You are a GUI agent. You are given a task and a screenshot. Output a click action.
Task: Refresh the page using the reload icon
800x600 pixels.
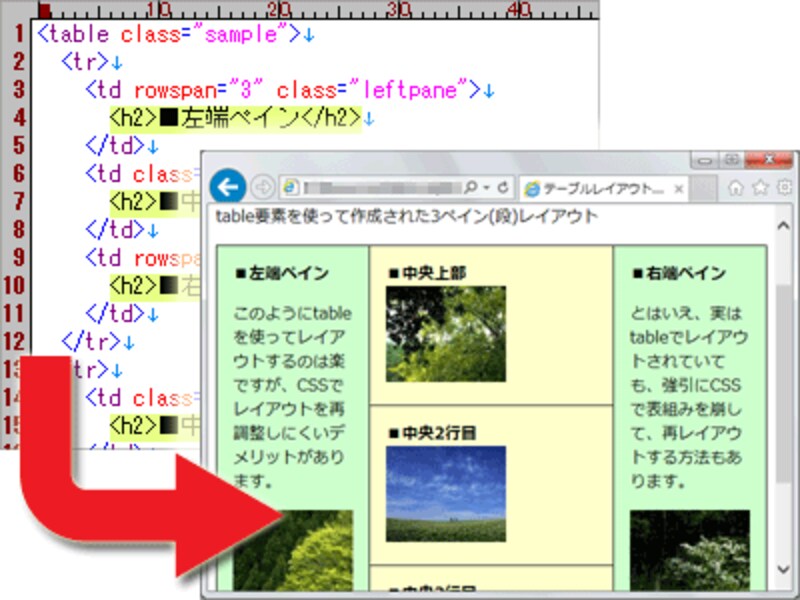point(503,188)
